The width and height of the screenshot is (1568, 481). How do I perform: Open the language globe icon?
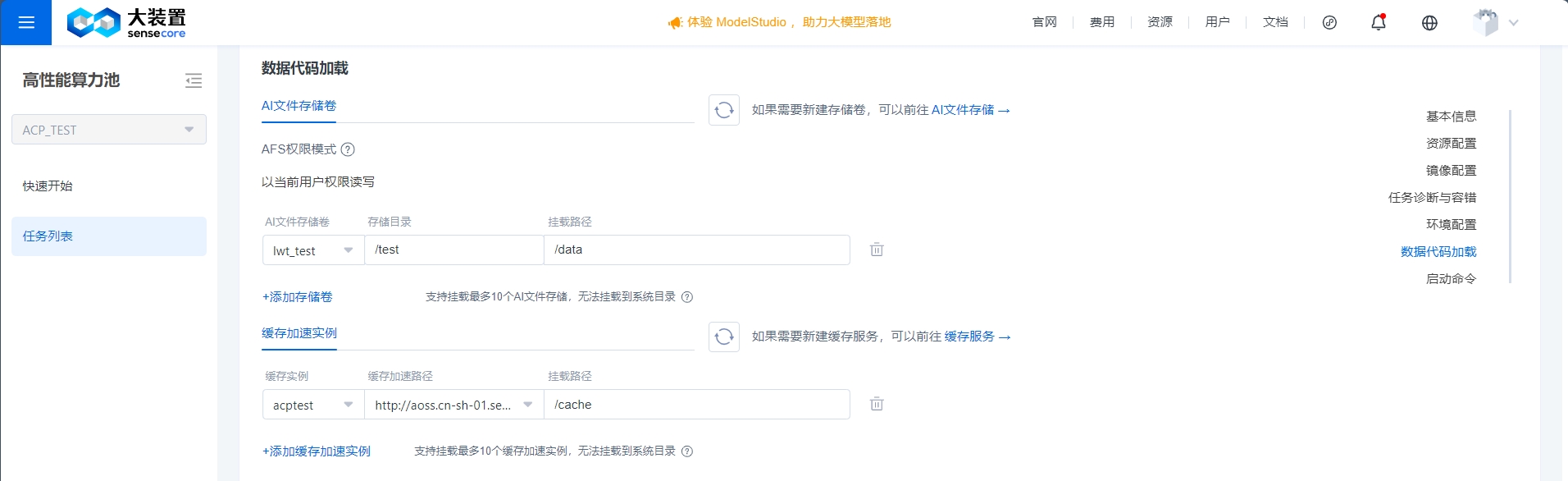pos(1429,23)
